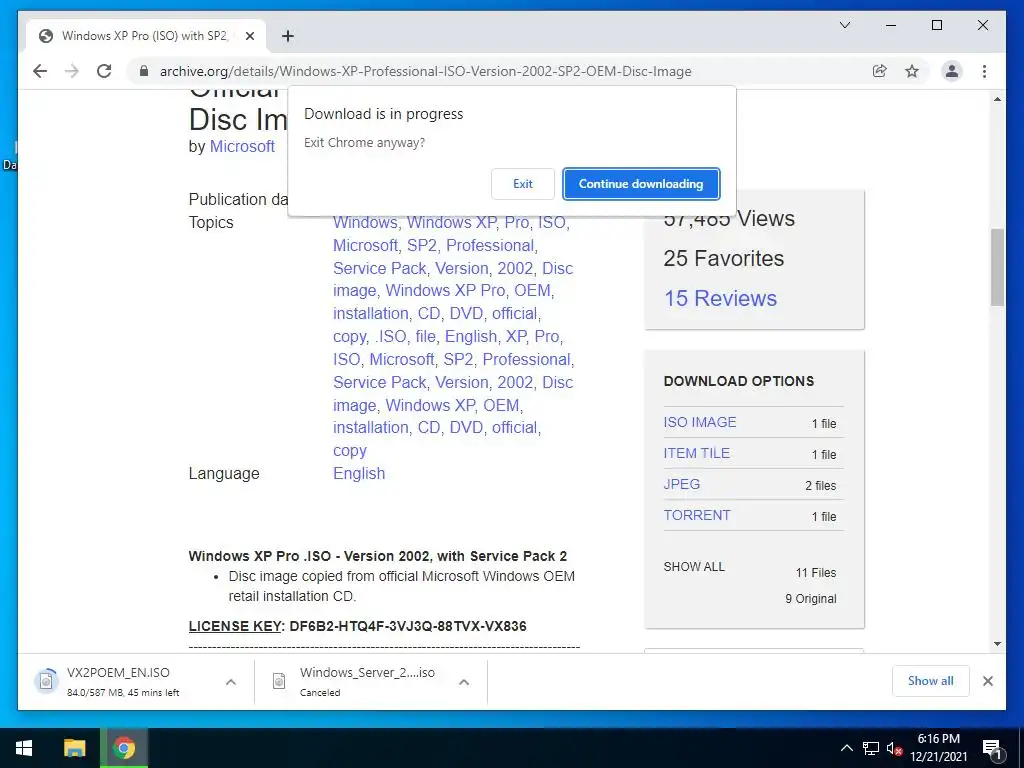Click the canceled Windows_Server iso download item

pos(356,681)
